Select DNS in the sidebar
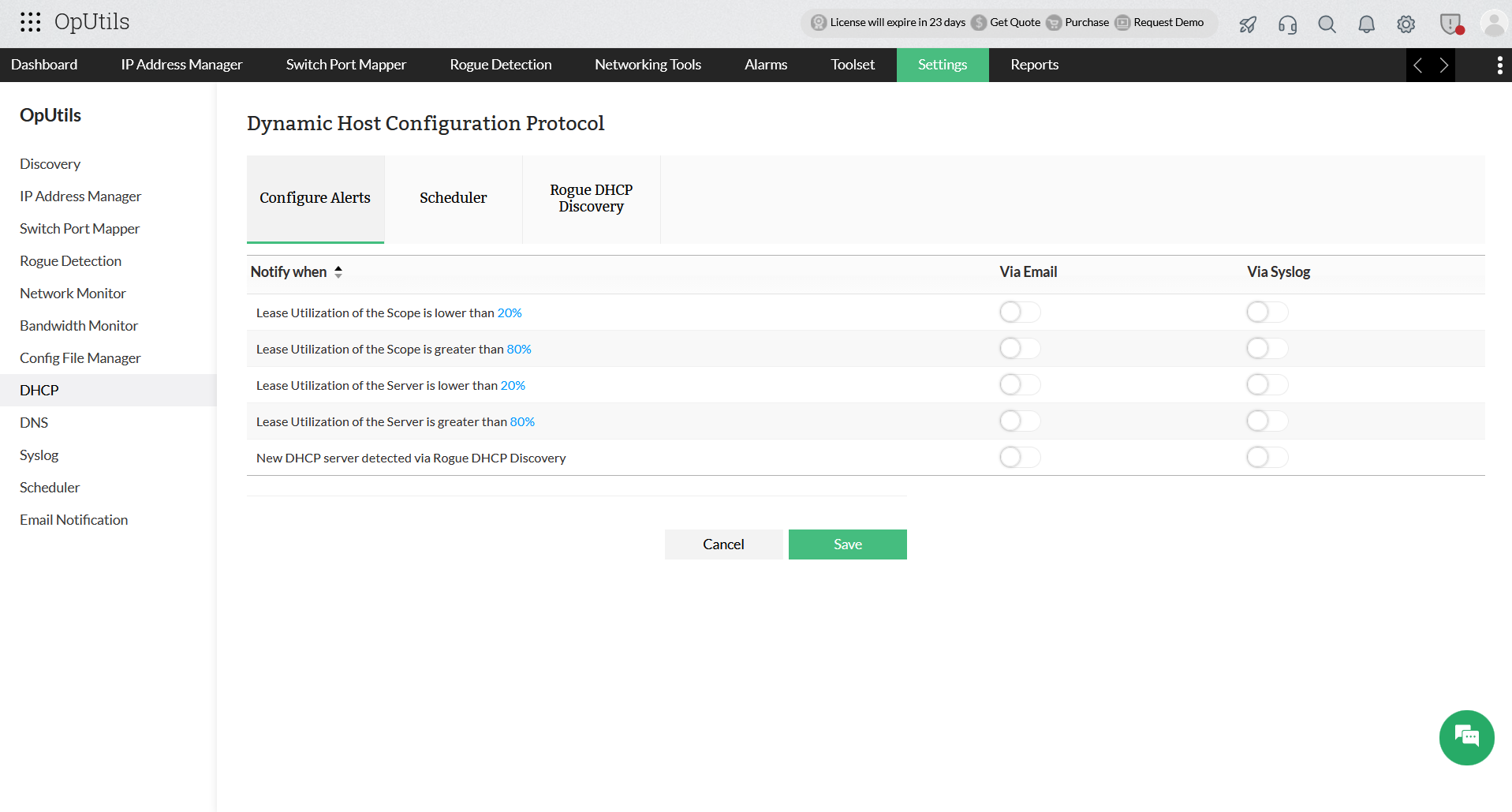Image resolution: width=1512 pixels, height=812 pixels. (108, 423)
